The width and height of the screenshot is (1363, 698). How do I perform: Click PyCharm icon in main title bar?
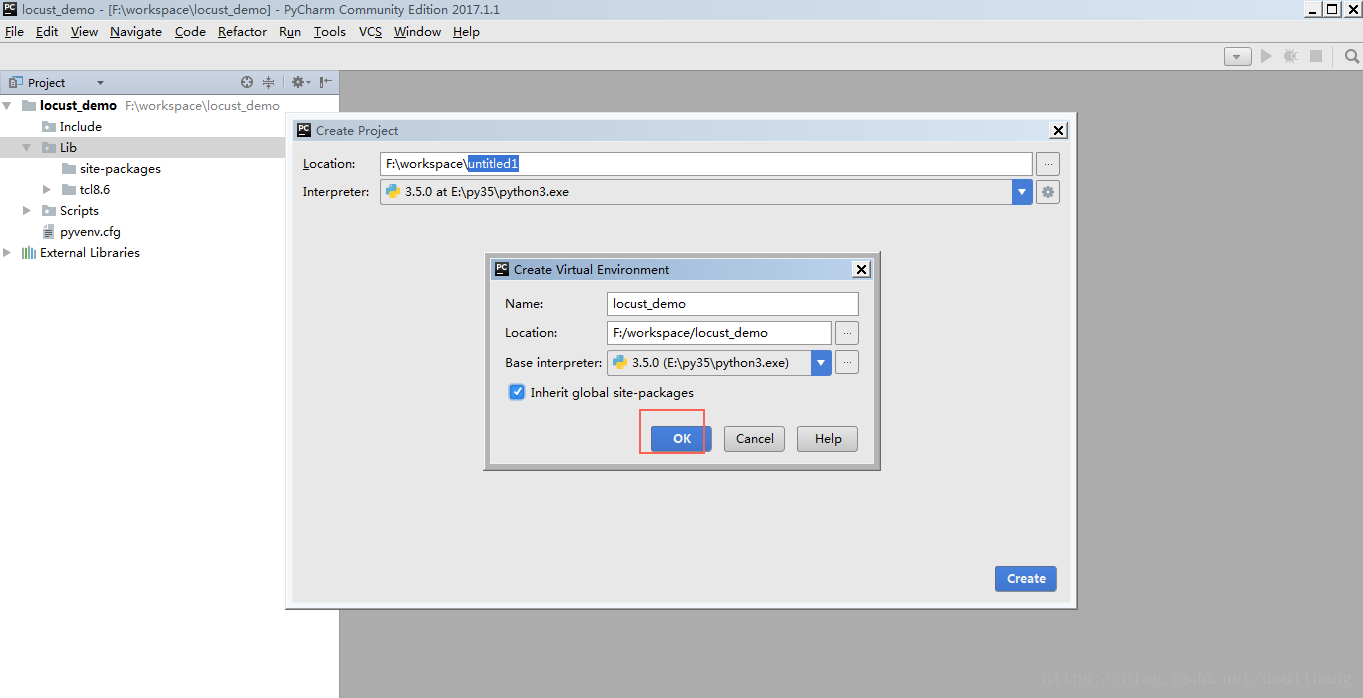pos(10,9)
